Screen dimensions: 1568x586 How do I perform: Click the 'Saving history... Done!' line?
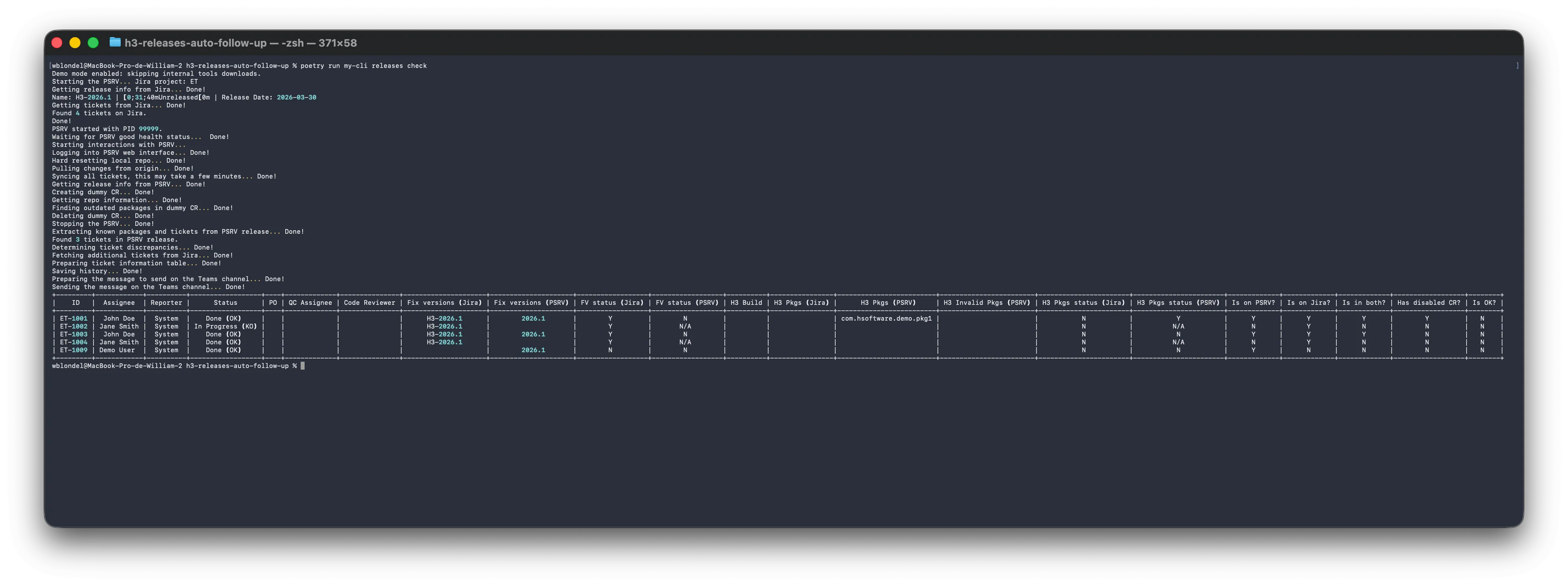[x=97, y=272]
